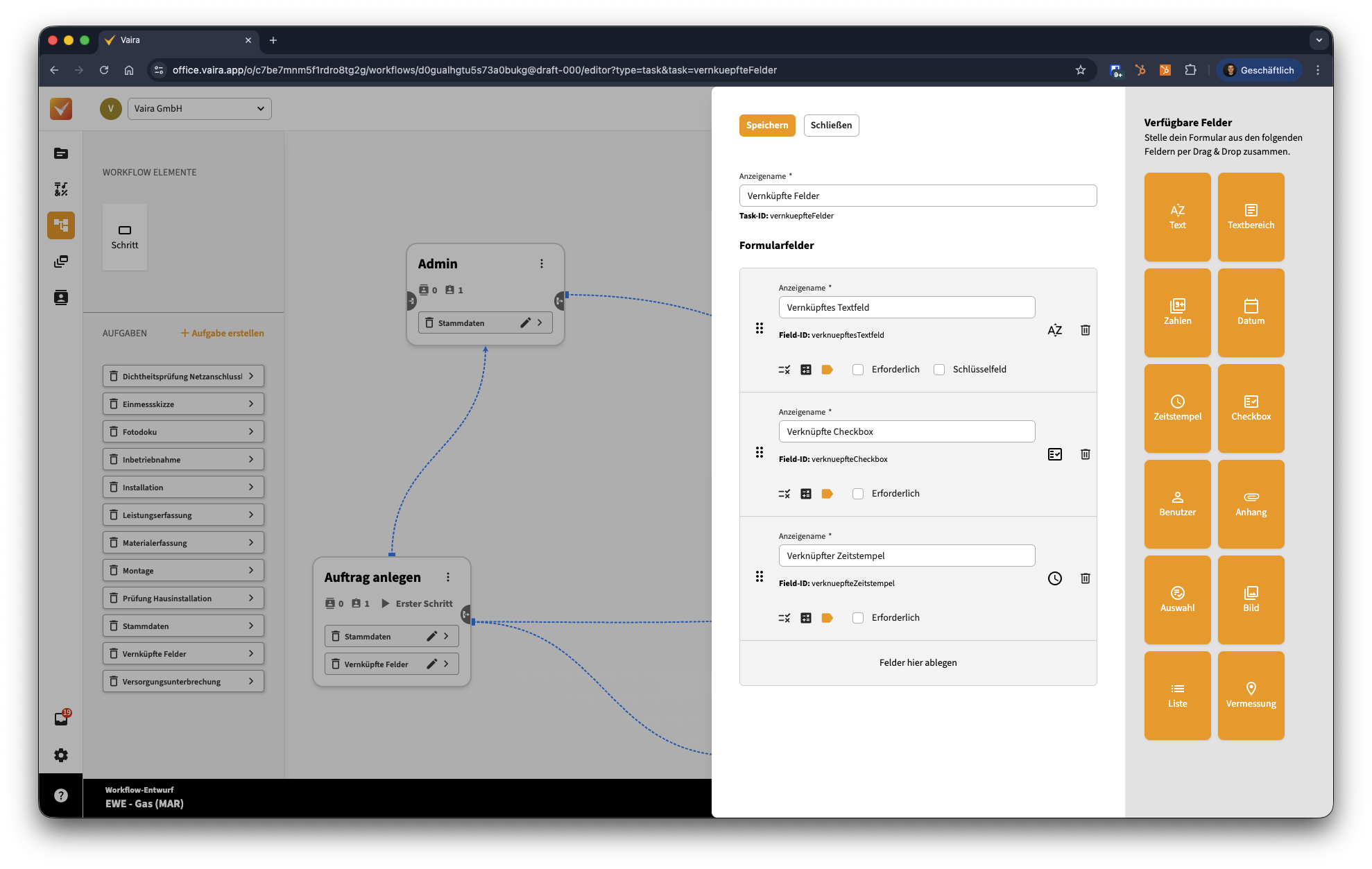1372x869 pixels.
Task: Open the inbox icon with notification badge
Action: coord(61,719)
